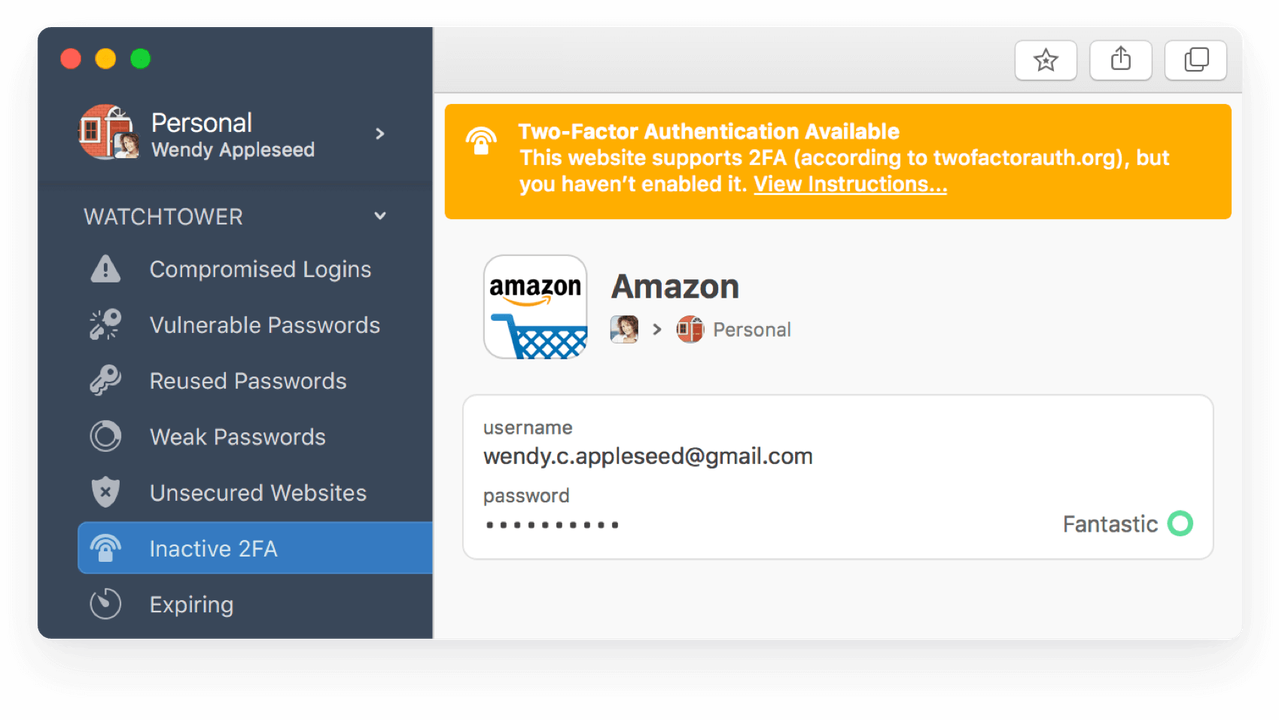Screen dimensions: 1279x720
Task: Click the Amazon app logo
Action: (x=535, y=307)
